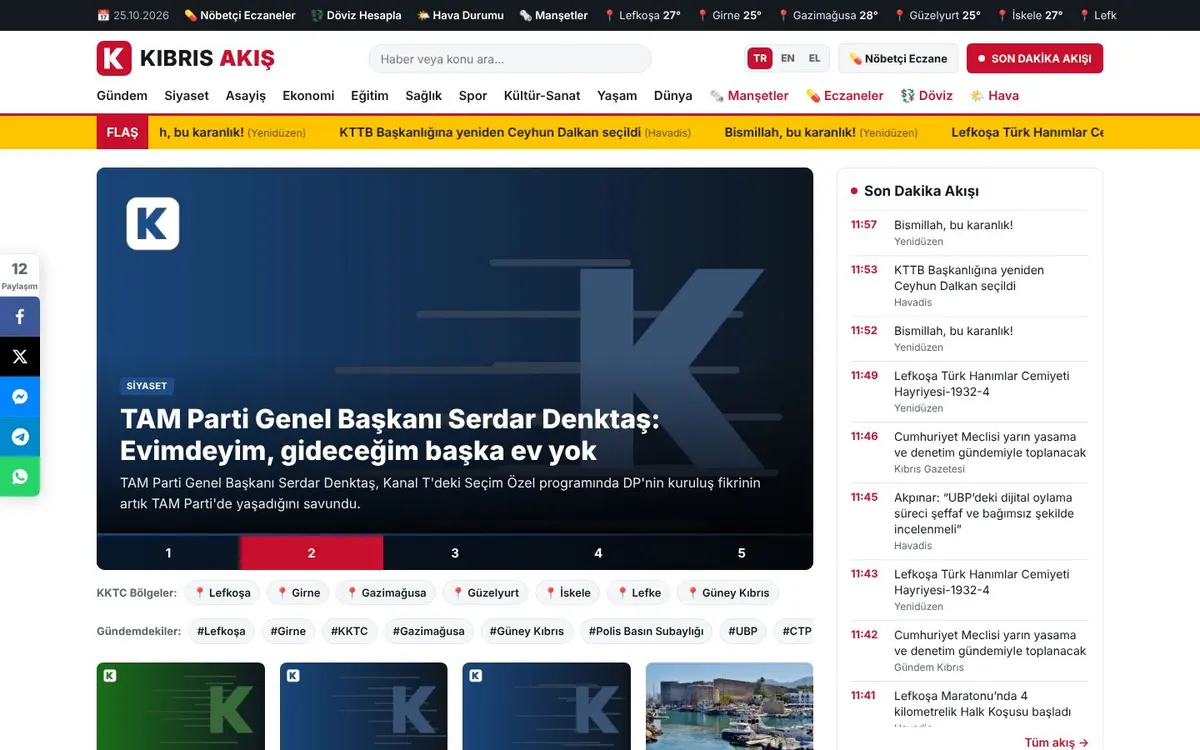Open the Sağlık section
Screen dimensions: 1200x750
(x=424, y=96)
